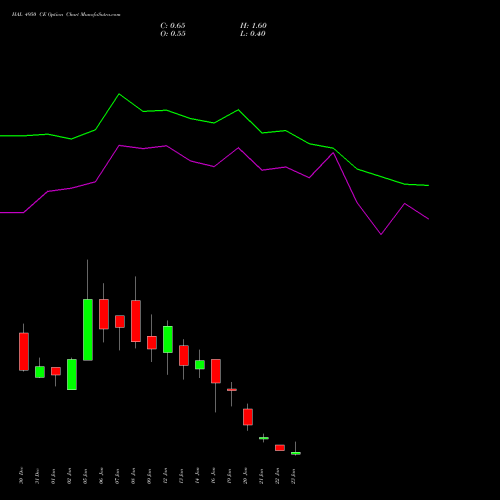Viewport: 500px width, 500px height.
Task: Click the close value C: 0.65
Action: point(173,26)
